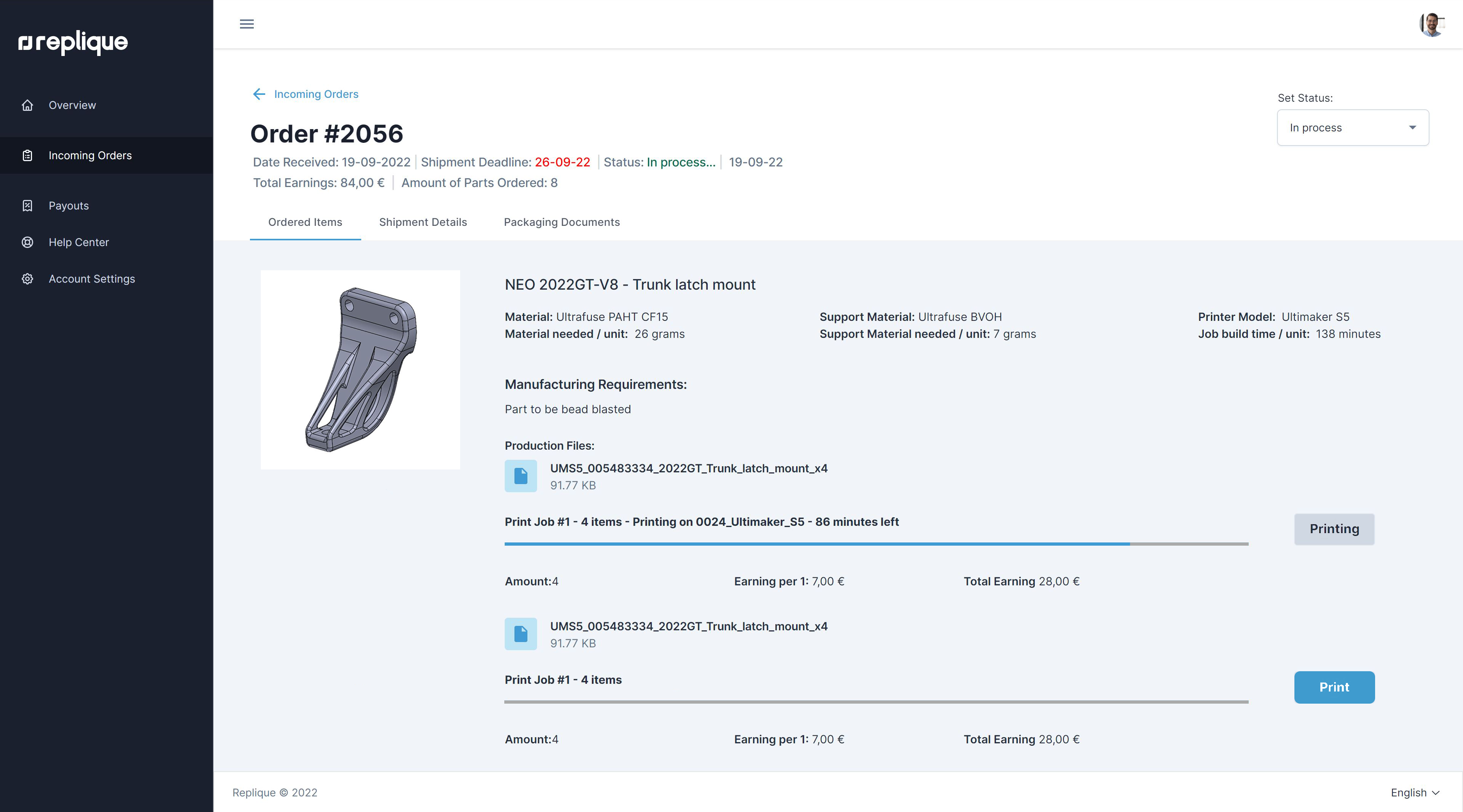The width and height of the screenshot is (1463, 812).
Task: Click the back arrow beside Incoming Orders
Action: point(259,94)
